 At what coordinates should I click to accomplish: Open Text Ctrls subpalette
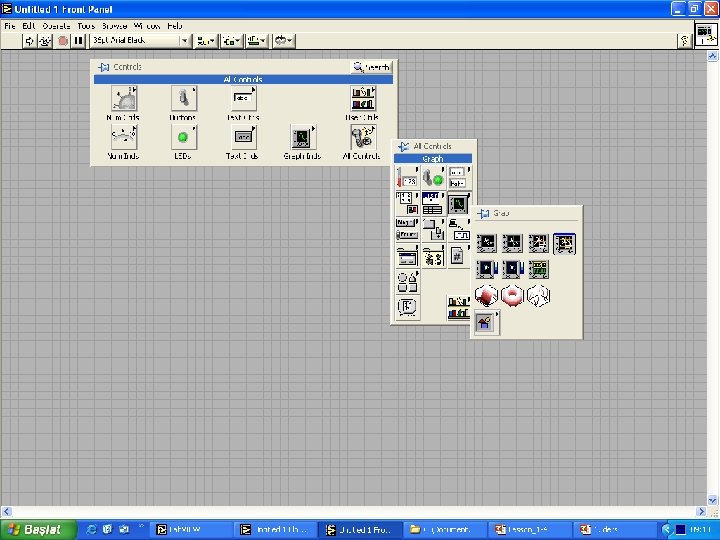(x=243, y=98)
